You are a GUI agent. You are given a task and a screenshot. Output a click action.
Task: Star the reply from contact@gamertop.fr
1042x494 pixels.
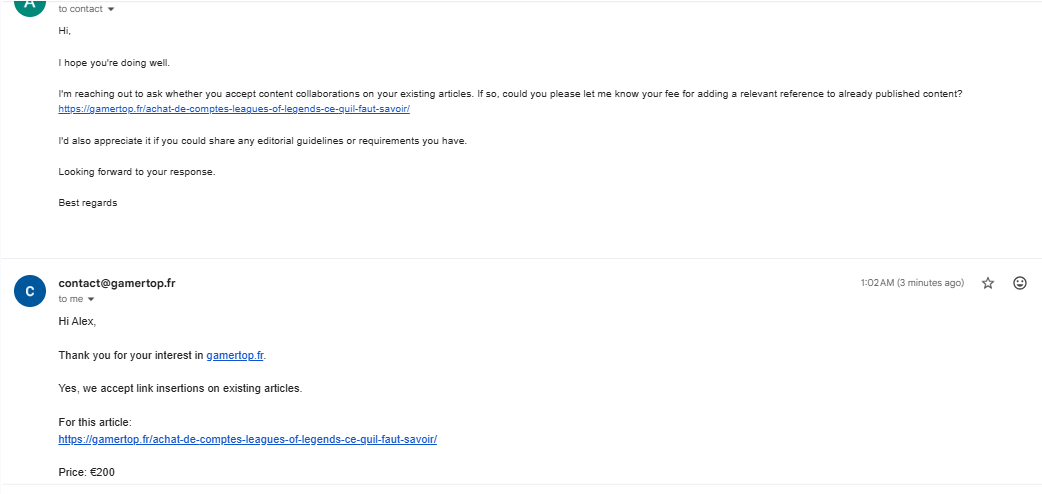pos(988,283)
